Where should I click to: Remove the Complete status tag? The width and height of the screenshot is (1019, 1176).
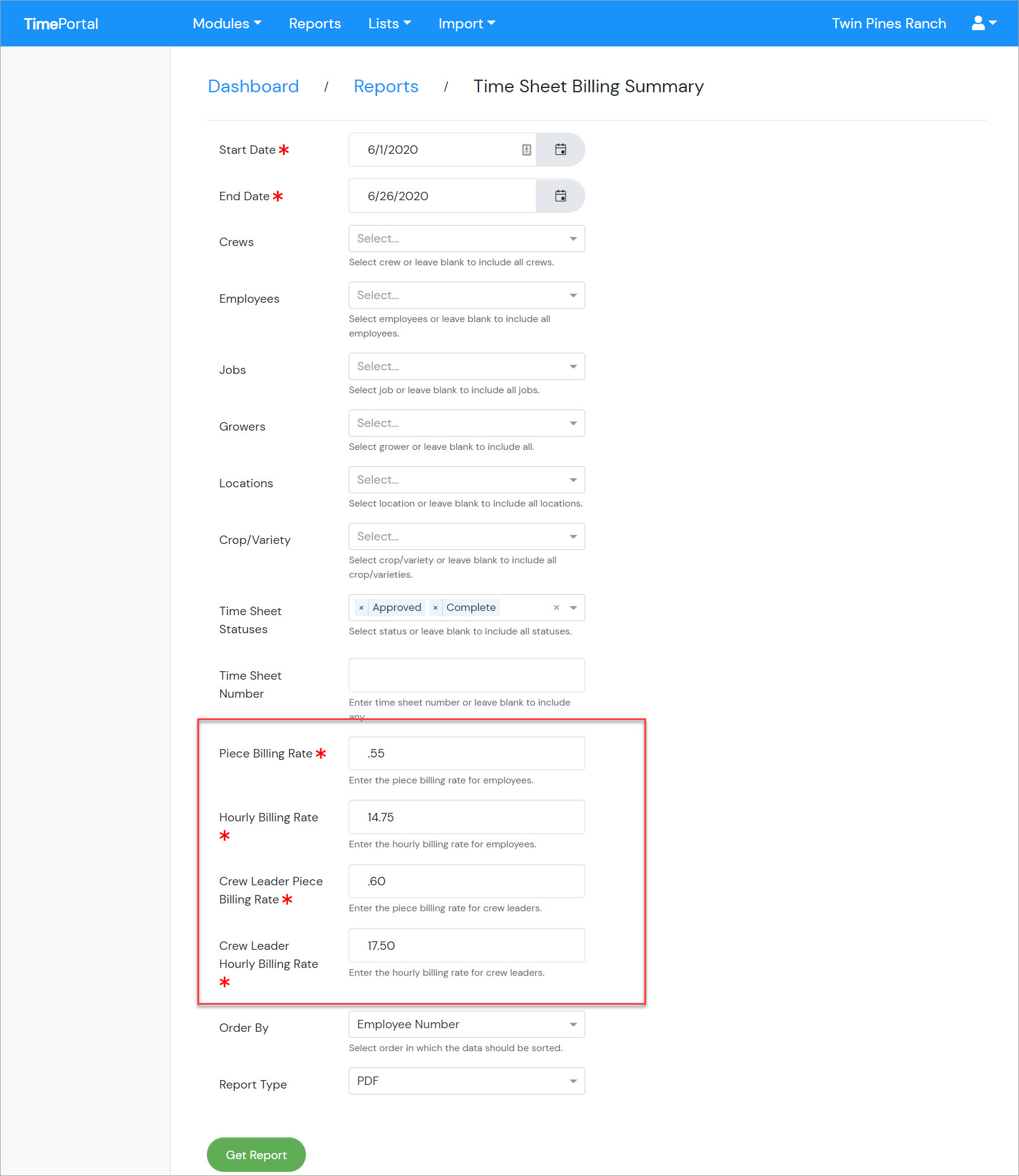coord(435,608)
